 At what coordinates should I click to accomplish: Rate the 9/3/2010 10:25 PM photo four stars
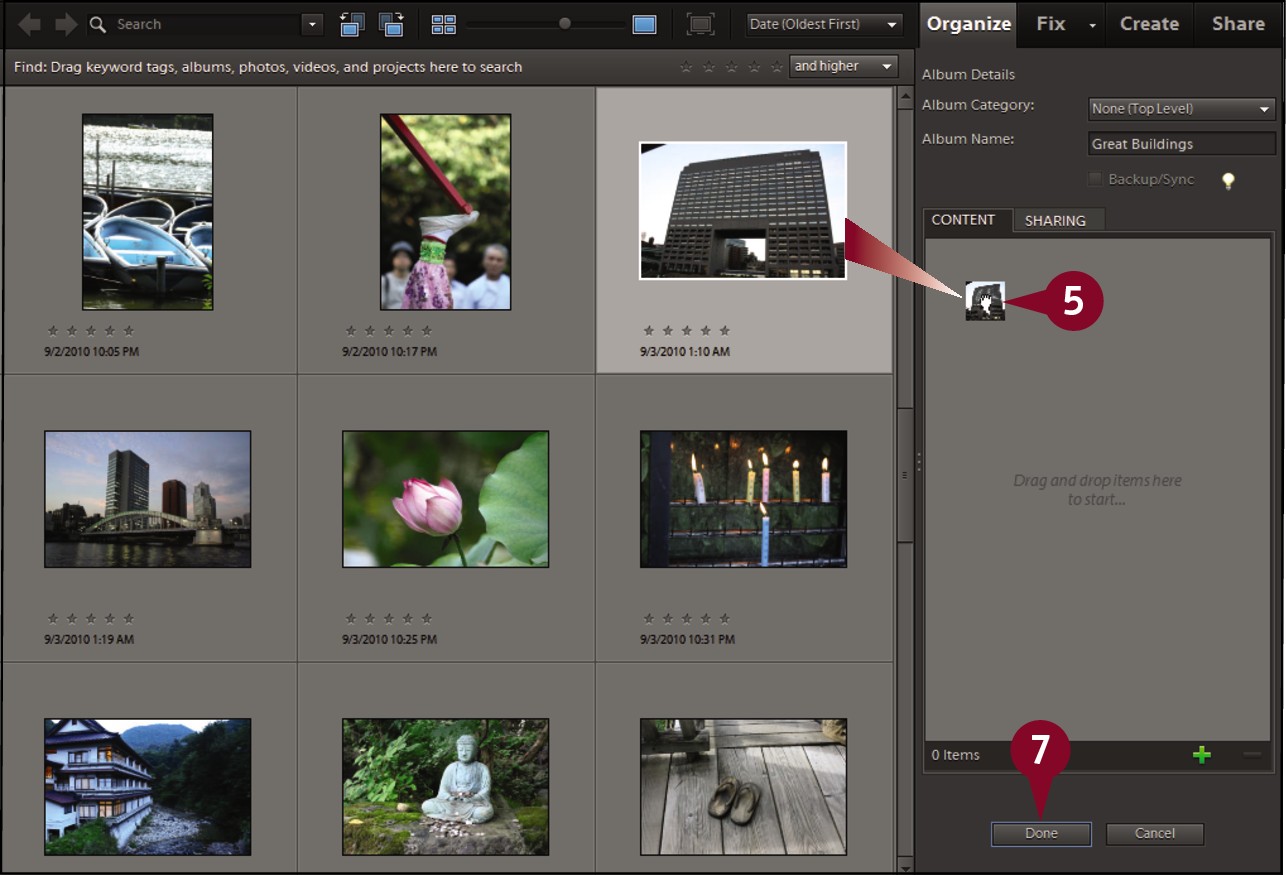pyautogui.click(x=408, y=618)
